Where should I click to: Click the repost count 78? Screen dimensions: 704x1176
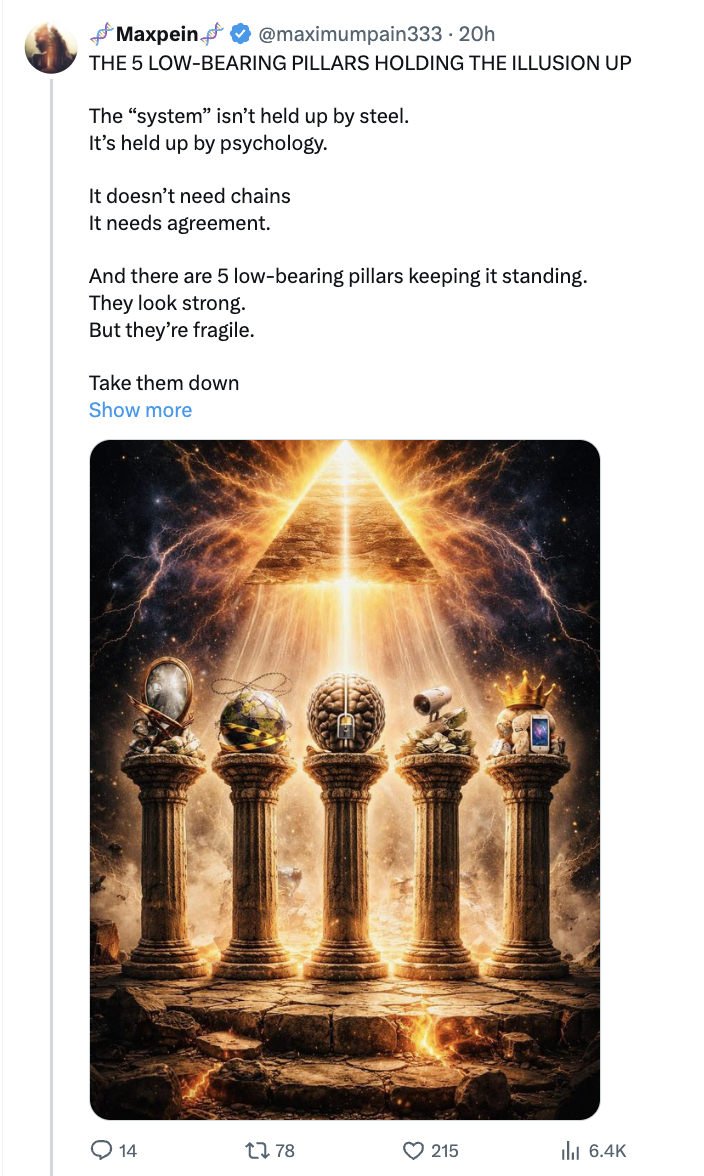pos(285,1151)
